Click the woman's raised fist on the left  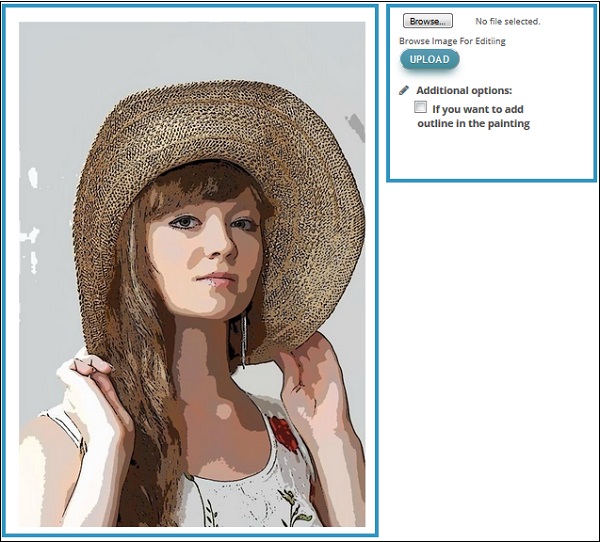click(90, 380)
